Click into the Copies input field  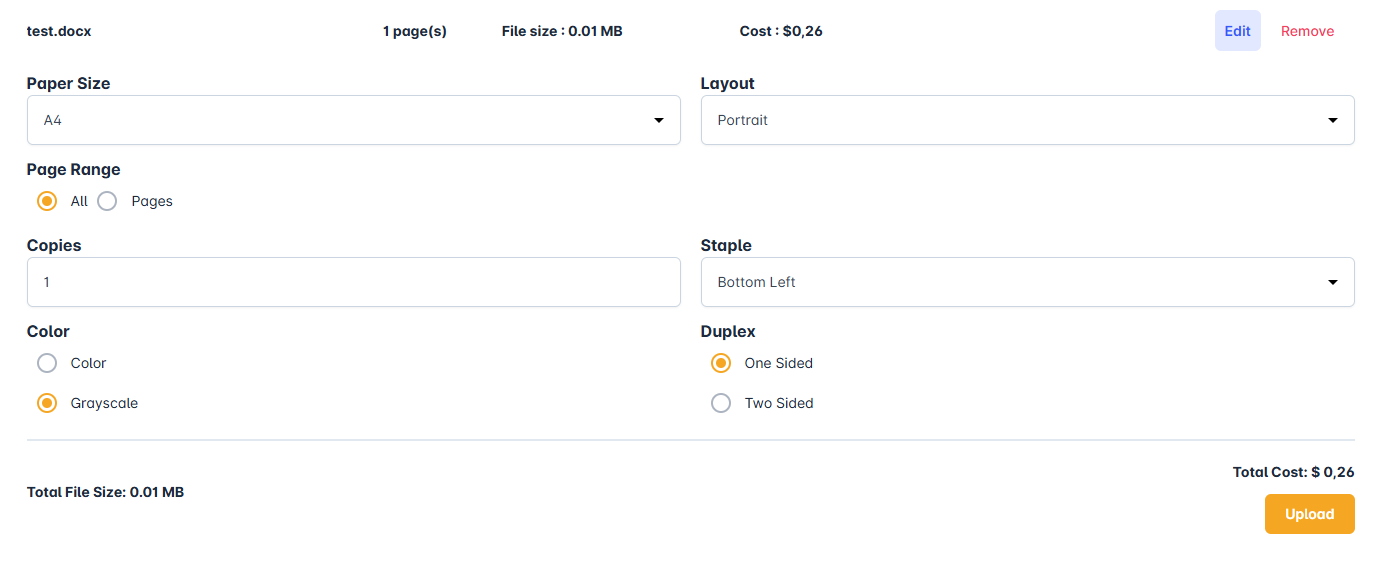[x=353, y=282]
